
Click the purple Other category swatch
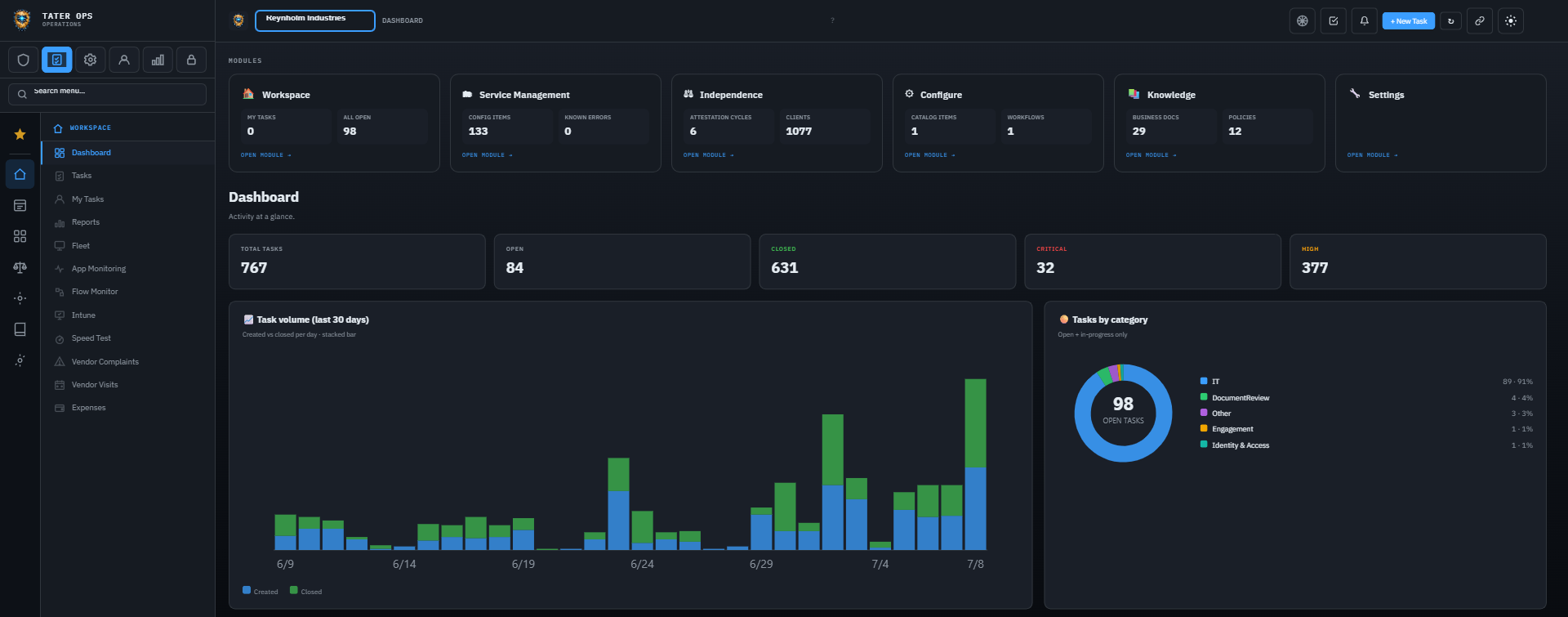pyautogui.click(x=1204, y=413)
